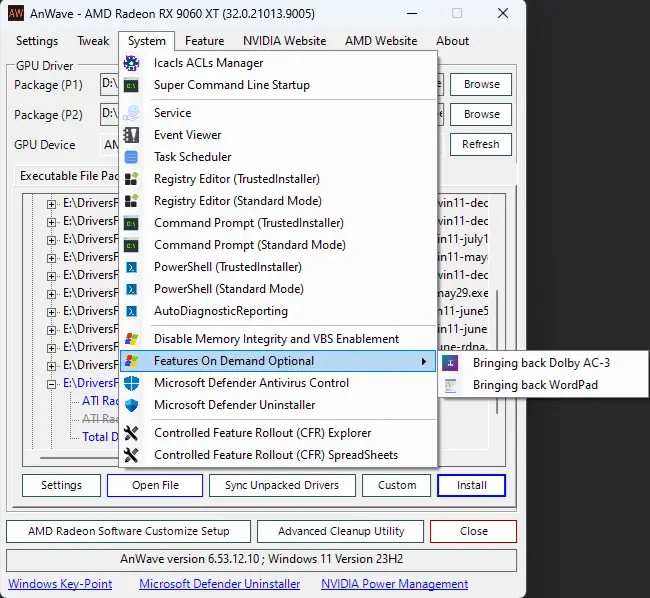This screenshot has width=650, height=598.
Task: Click Sync Unpacked Drivers button
Action: click(x=282, y=485)
